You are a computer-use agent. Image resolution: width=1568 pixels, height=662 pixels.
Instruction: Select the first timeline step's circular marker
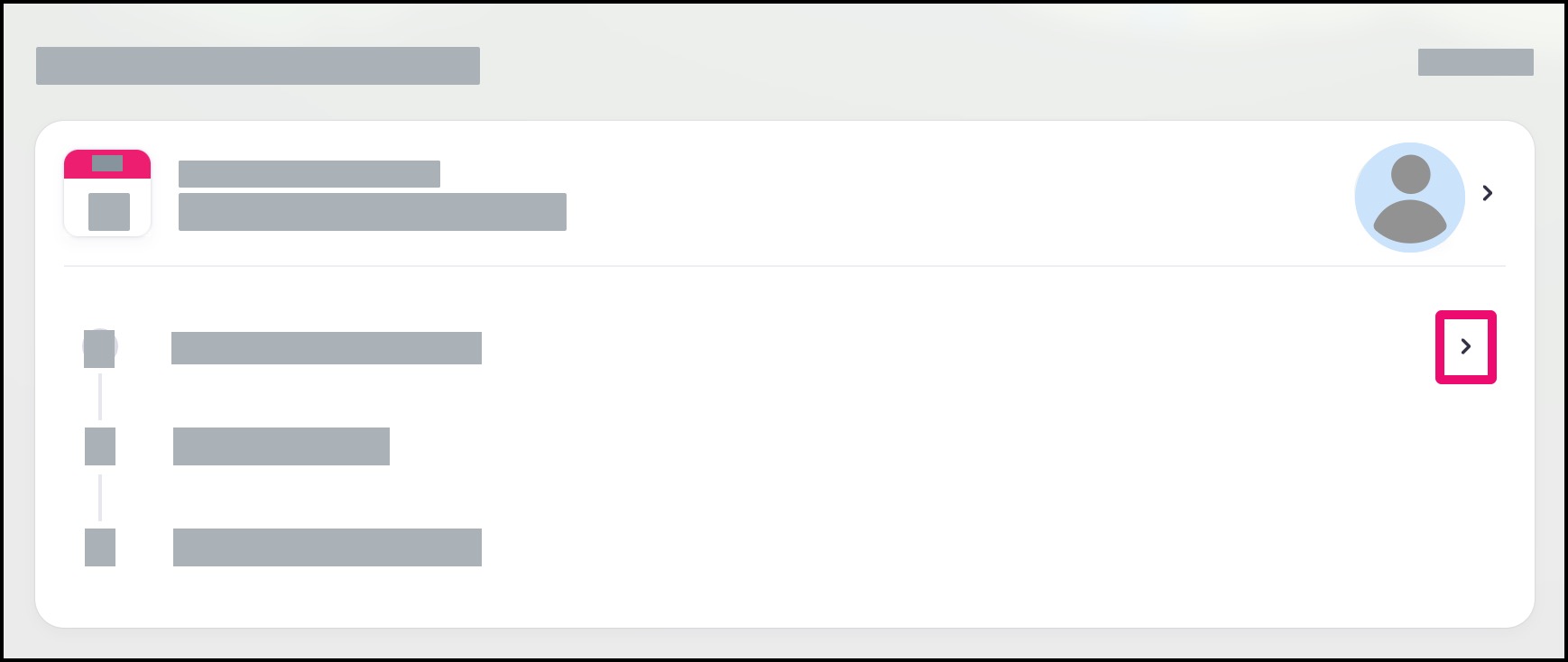(x=99, y=348)
